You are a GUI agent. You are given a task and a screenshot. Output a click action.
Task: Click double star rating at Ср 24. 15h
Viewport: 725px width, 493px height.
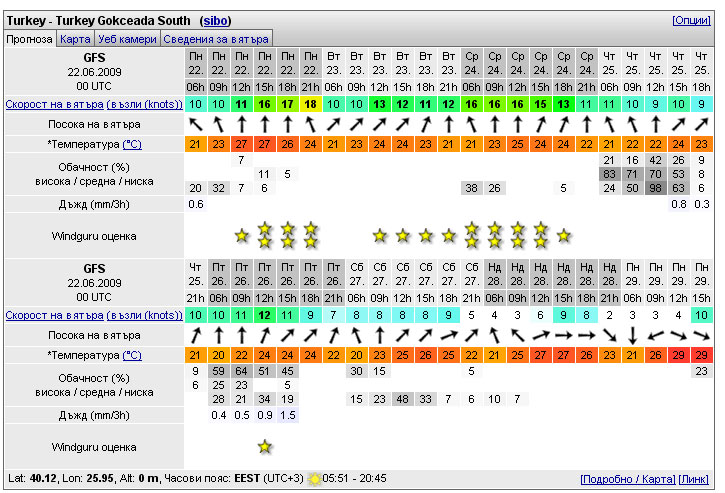(x=540, y=235)
